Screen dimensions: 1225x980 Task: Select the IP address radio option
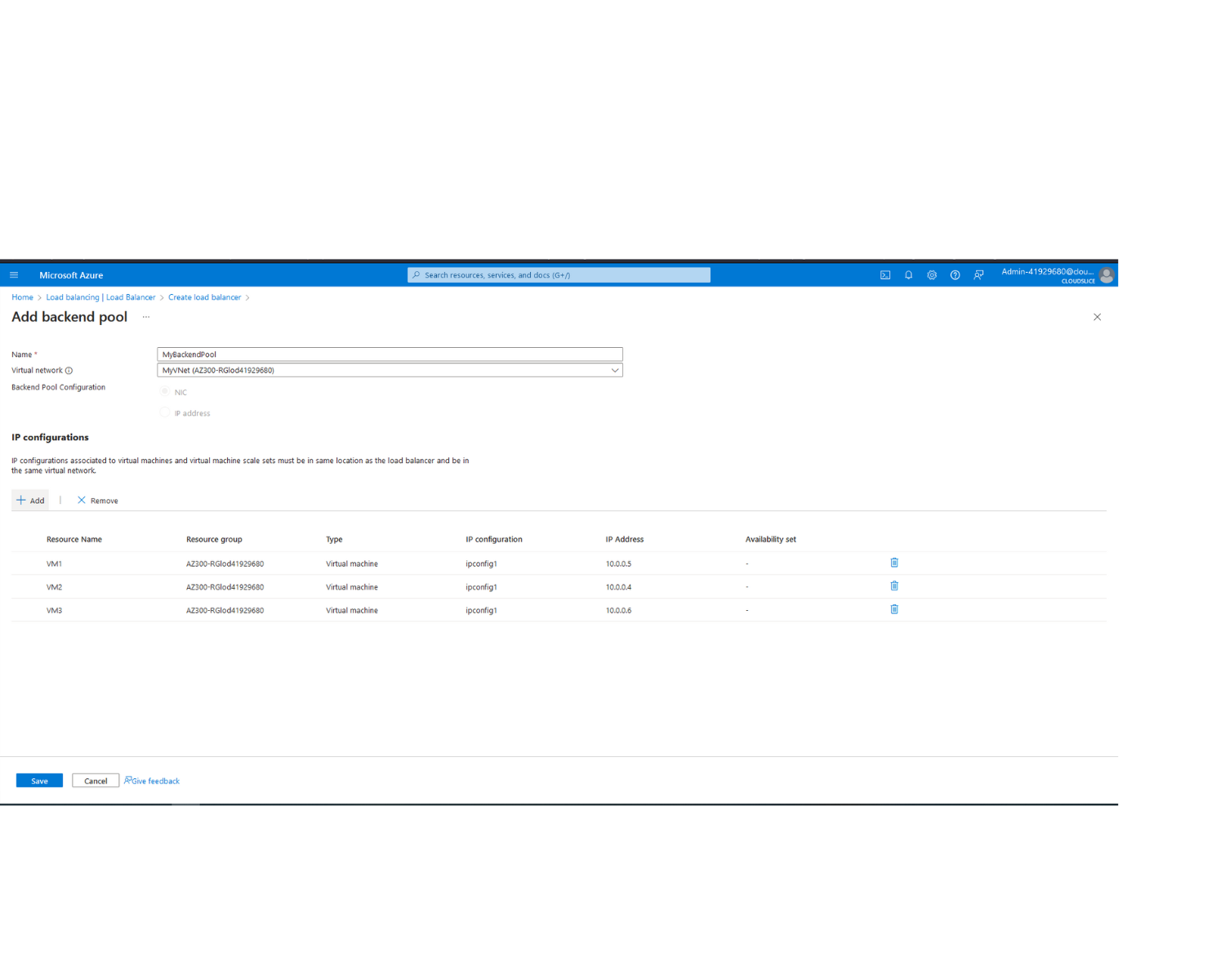click(165, 412)
